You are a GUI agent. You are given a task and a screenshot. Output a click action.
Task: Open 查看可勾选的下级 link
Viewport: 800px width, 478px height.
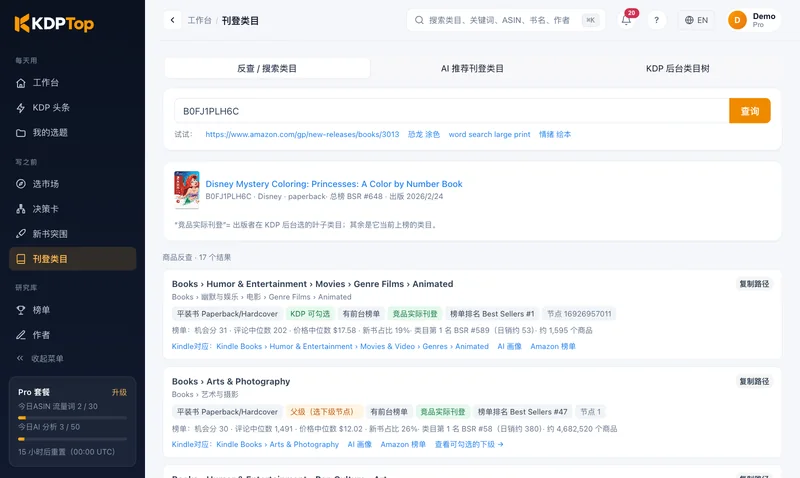click(469, 444)
